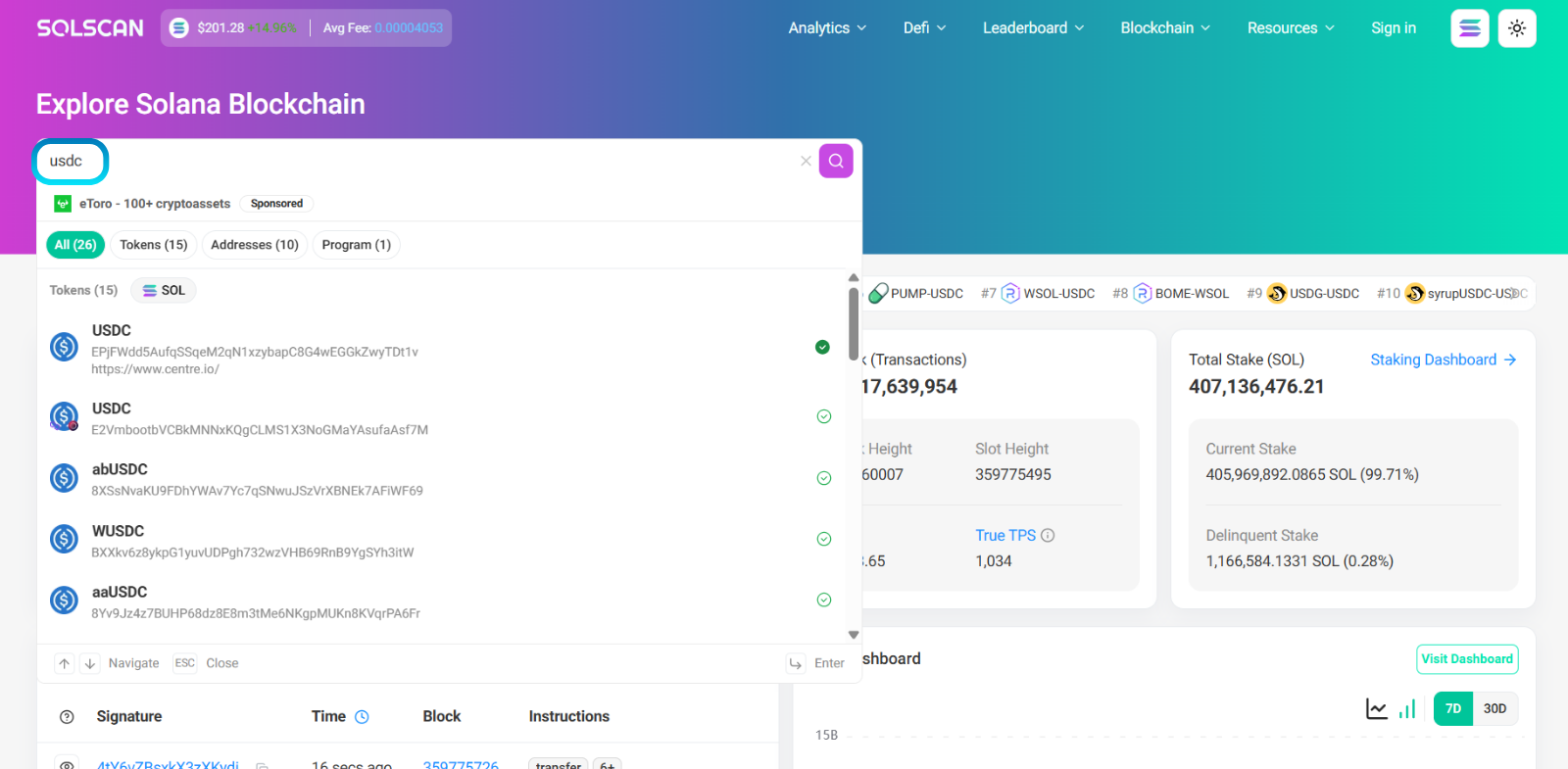Click the https://www.centre.io/ text
This screenshot has width=1568, height=769.
coord(155,369)
